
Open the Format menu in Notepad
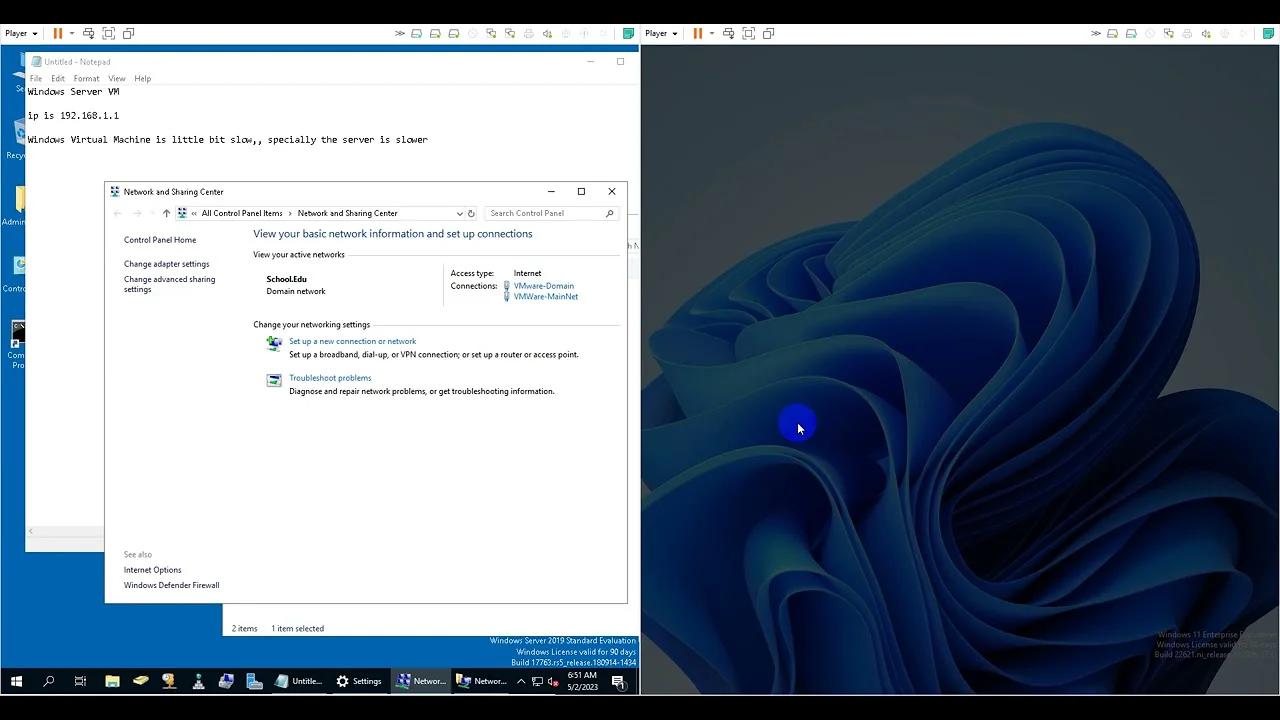[x=86, y=78]
